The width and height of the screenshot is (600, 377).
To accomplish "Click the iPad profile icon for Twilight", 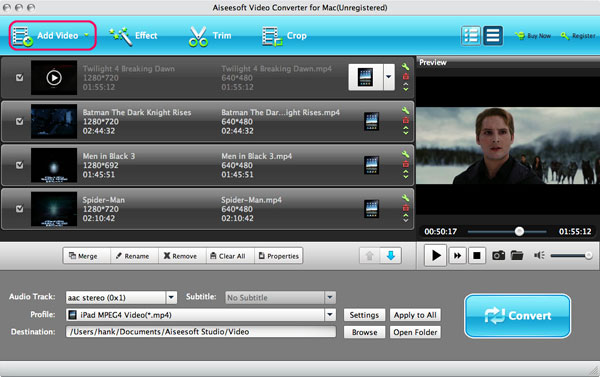I will pos(365,77).
